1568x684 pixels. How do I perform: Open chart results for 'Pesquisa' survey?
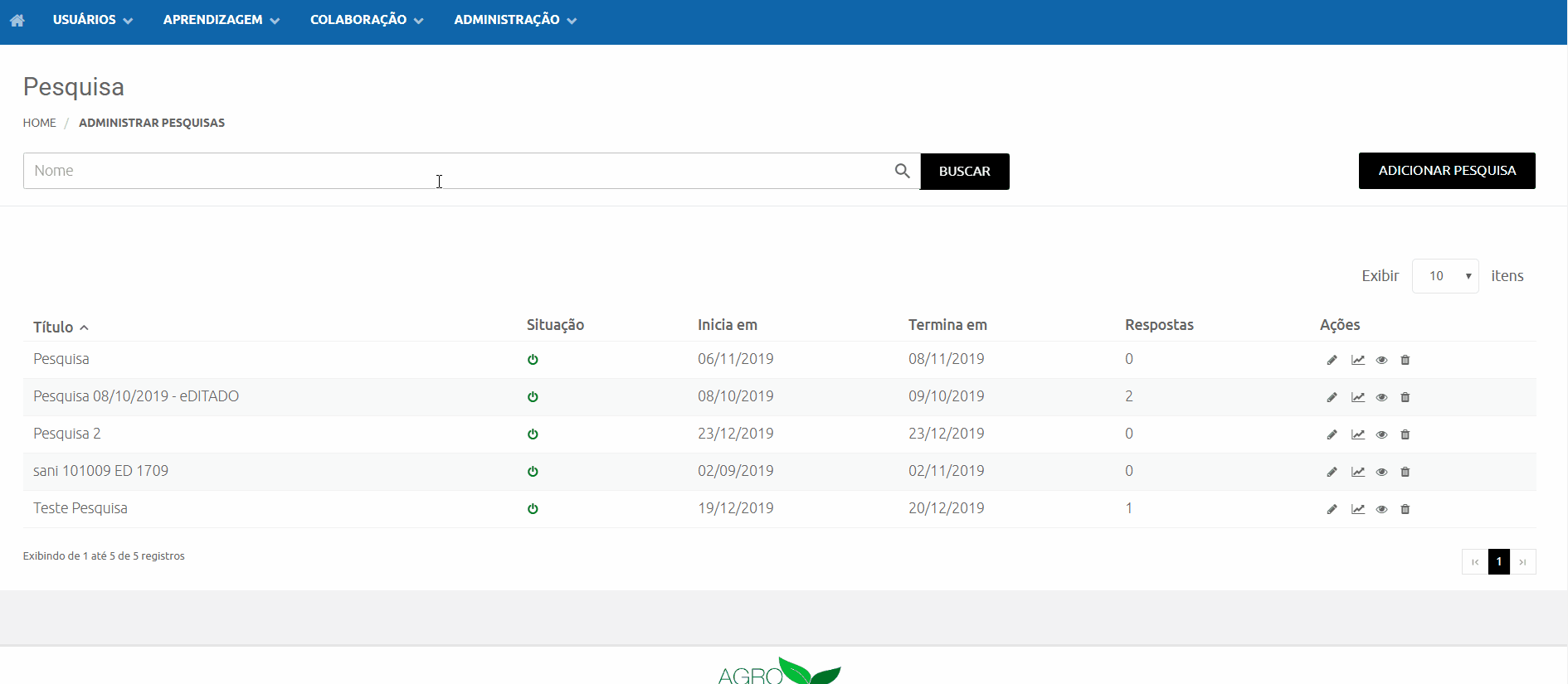1357,360
